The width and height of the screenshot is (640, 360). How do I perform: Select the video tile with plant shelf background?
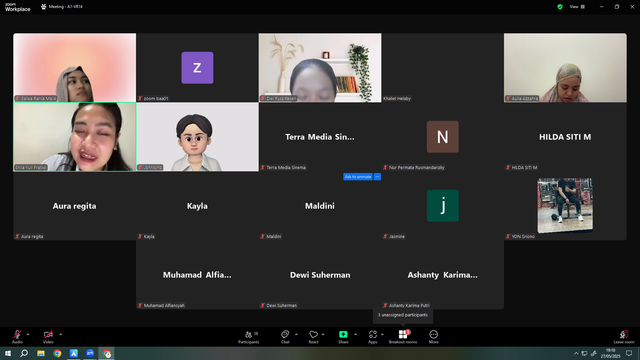[x=320, y=67]
